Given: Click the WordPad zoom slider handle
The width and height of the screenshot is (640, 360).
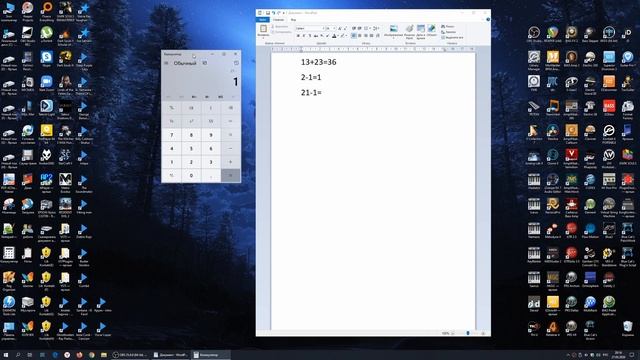Looking at the screenshot, I should 468,333.
